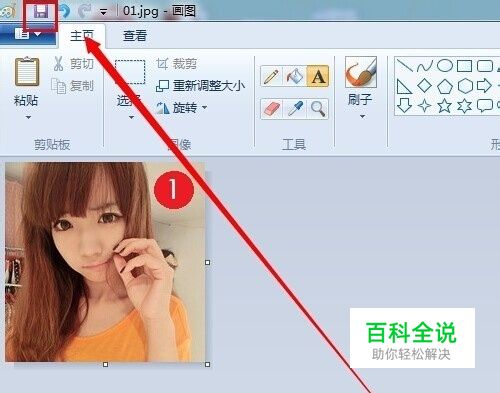500x393 pixels.
Task: Click the canvas bottom-right corner handle
Action: point(208,365)
